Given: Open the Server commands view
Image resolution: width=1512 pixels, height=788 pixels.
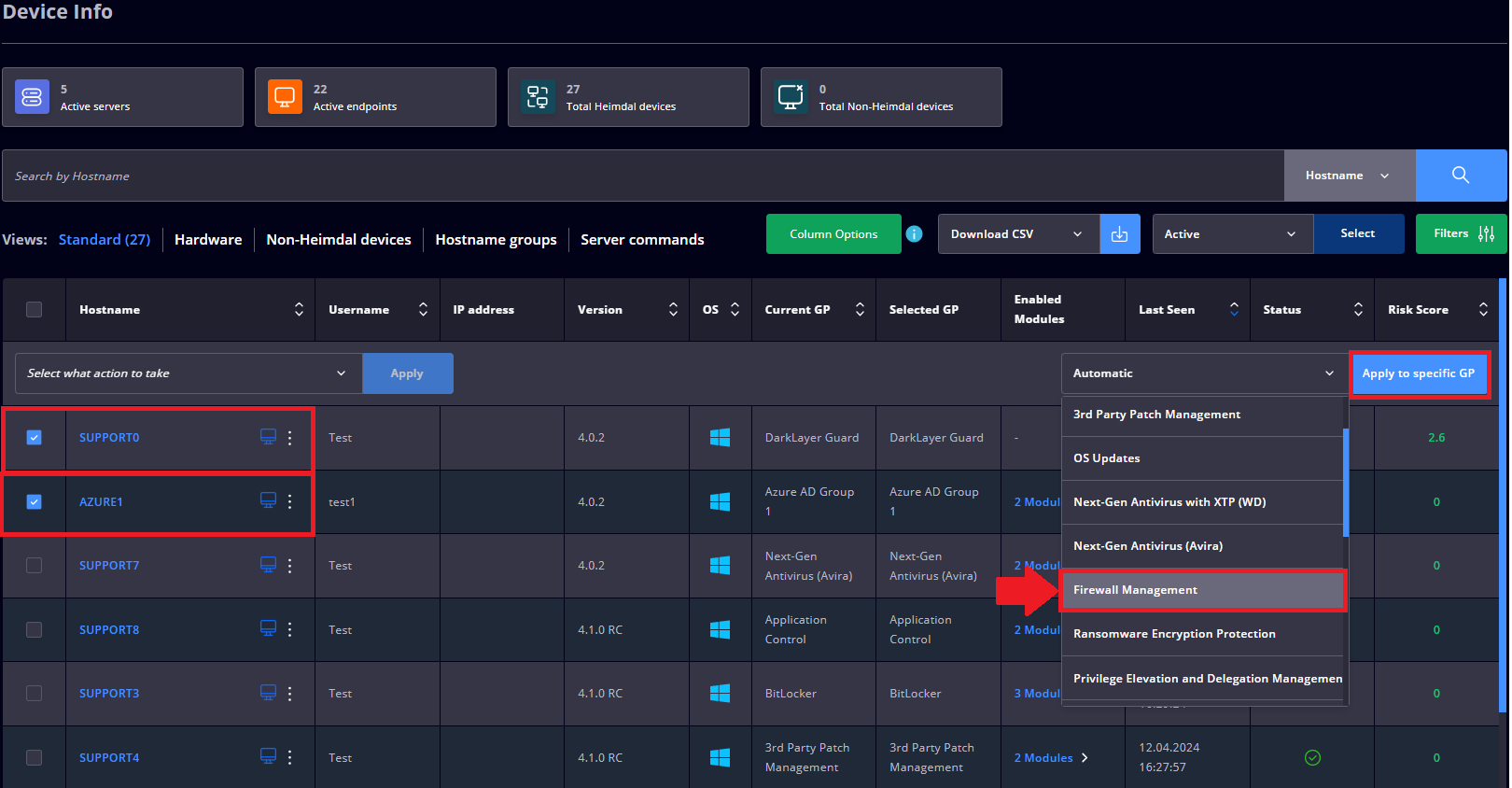Looking at the screenshot, I should (x=642, y=240).
